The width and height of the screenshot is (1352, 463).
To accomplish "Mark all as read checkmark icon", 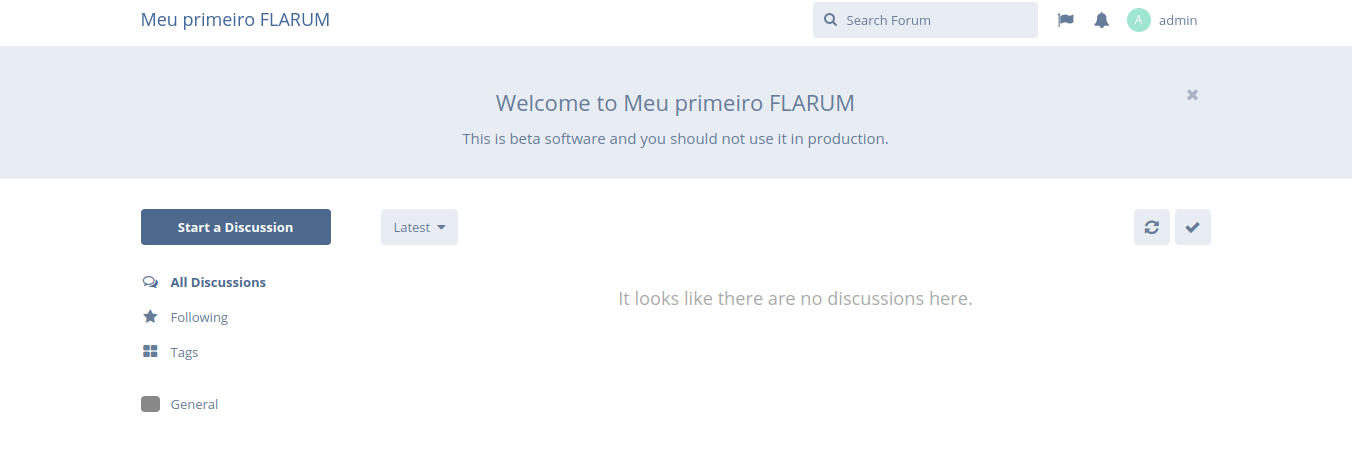I will (x=1193, y=227).
